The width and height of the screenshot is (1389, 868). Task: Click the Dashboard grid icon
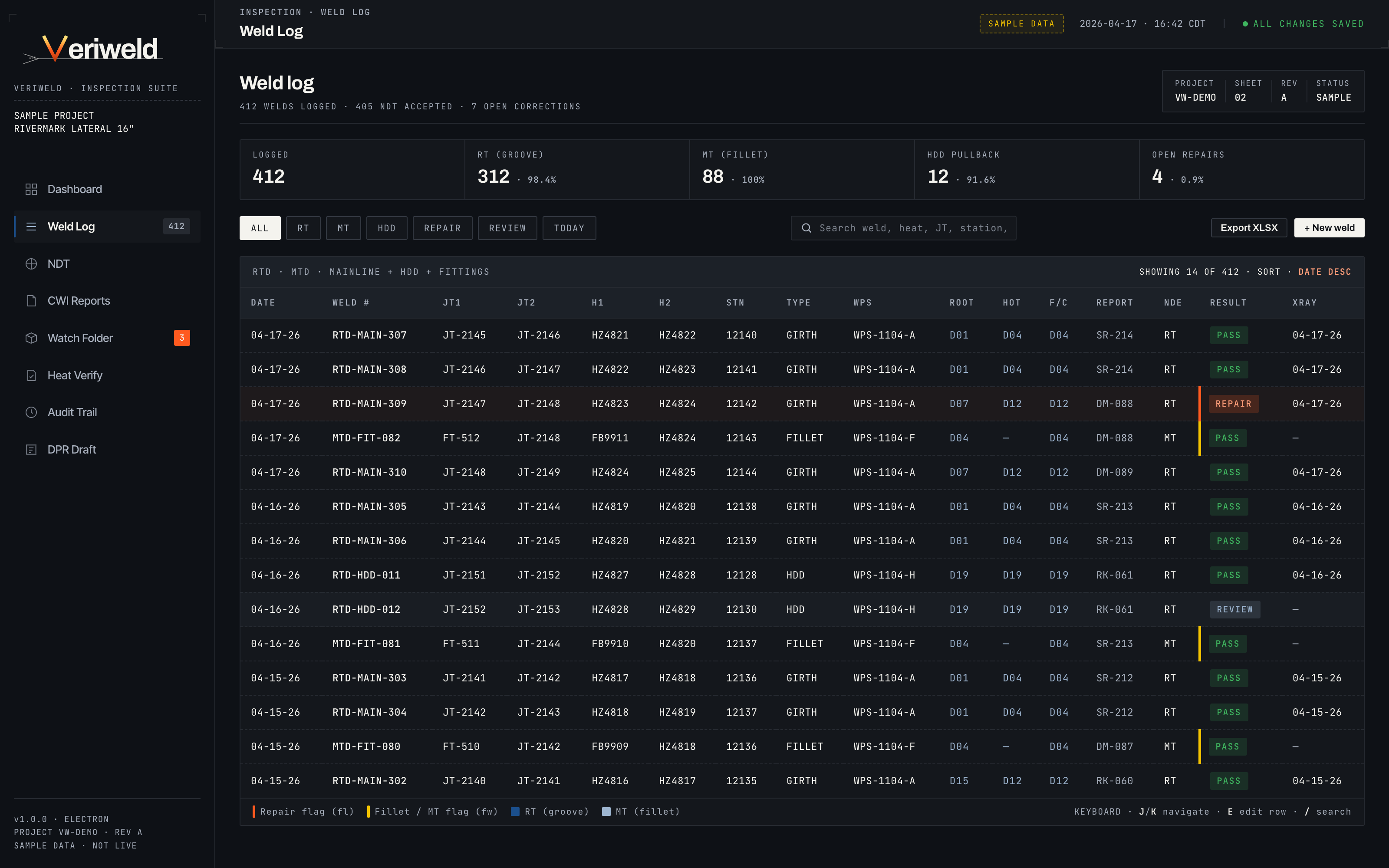[x=32, y=190]
